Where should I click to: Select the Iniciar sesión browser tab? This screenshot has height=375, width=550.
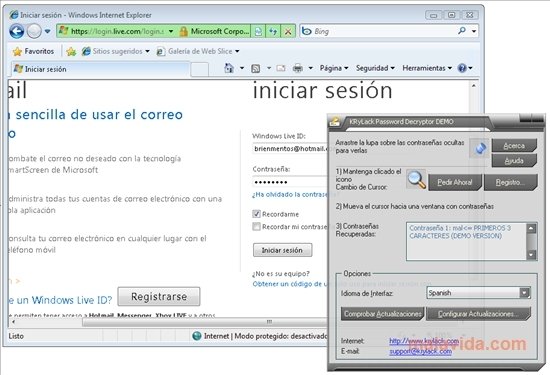pyautogui.click(x=101, y=69)
